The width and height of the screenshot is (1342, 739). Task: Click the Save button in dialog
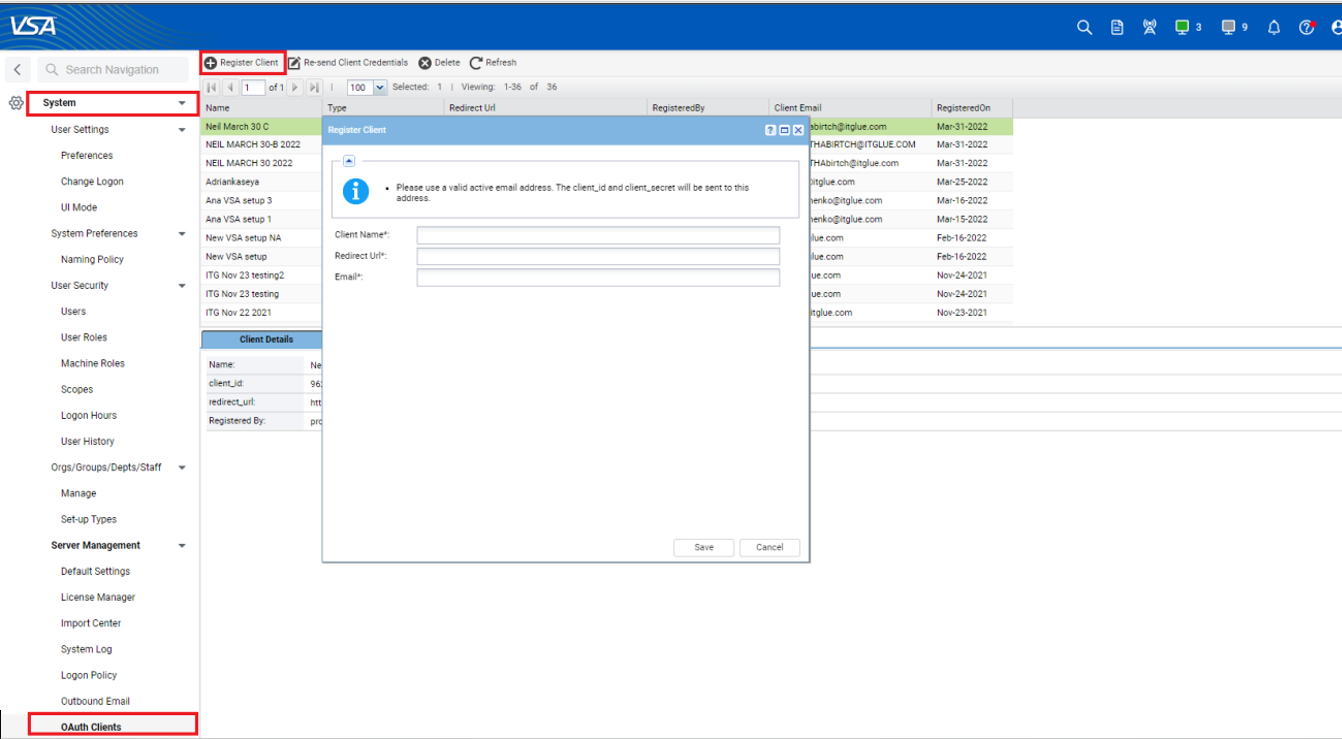(x=704, y=547)
